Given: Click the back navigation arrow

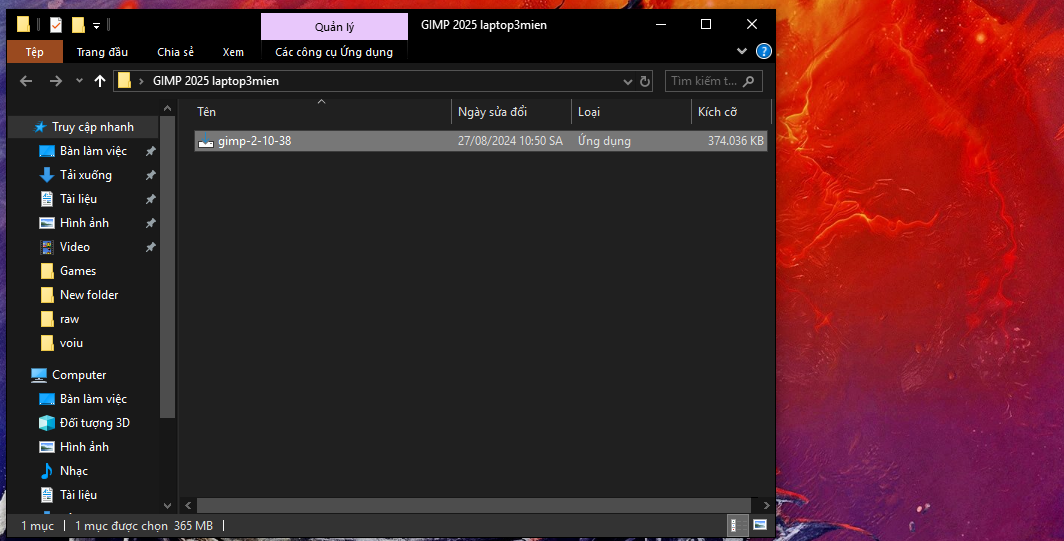Looking at the screenshot, I should point(26,81).
